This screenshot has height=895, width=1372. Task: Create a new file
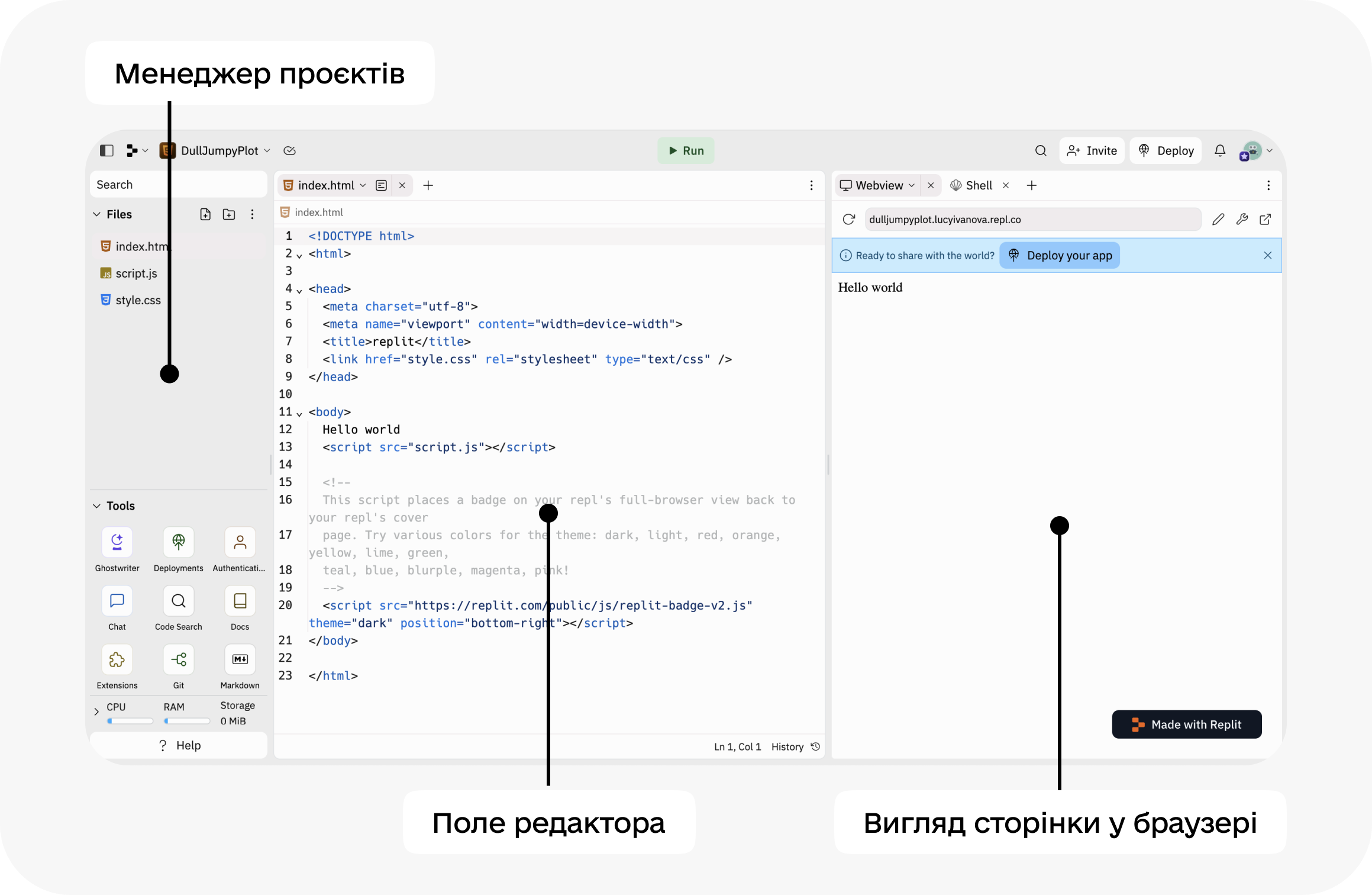(205, 214)
